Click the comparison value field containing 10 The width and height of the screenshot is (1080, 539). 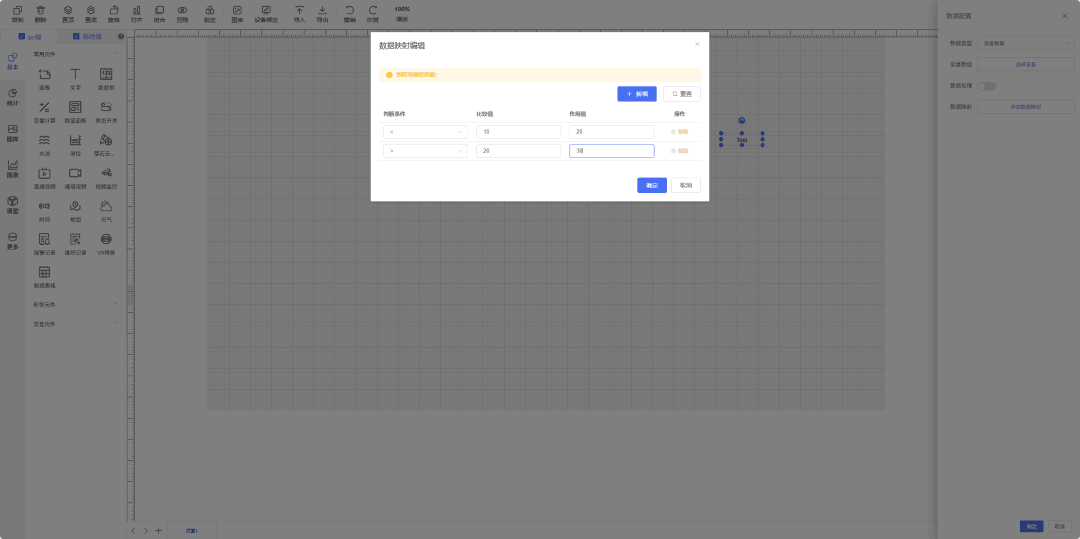519,131
